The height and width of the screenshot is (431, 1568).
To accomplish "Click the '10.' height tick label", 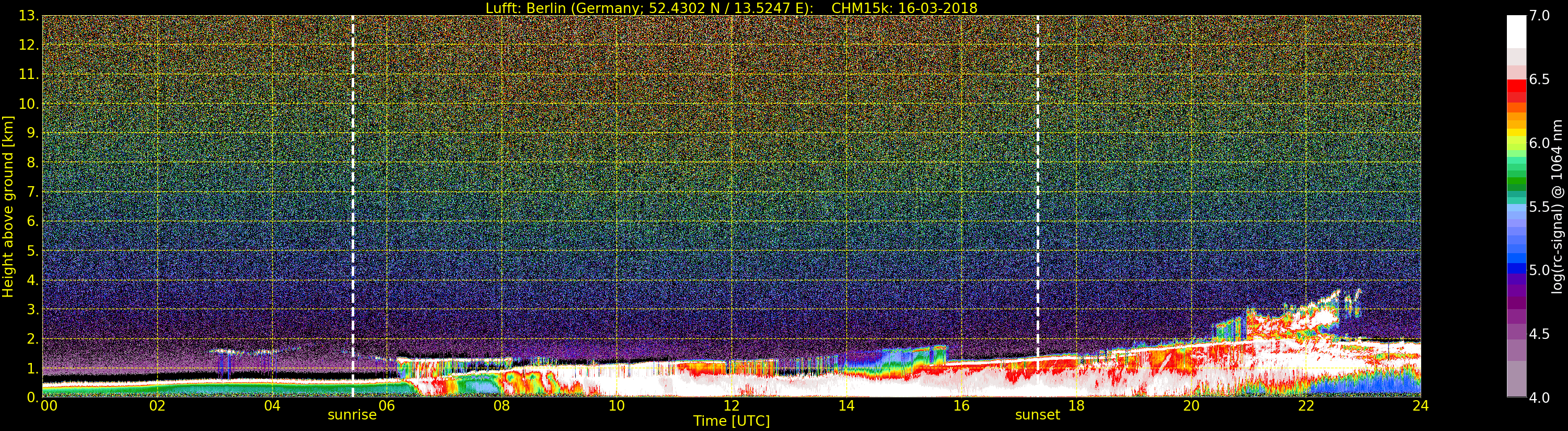I will click(x=28, y=104).
